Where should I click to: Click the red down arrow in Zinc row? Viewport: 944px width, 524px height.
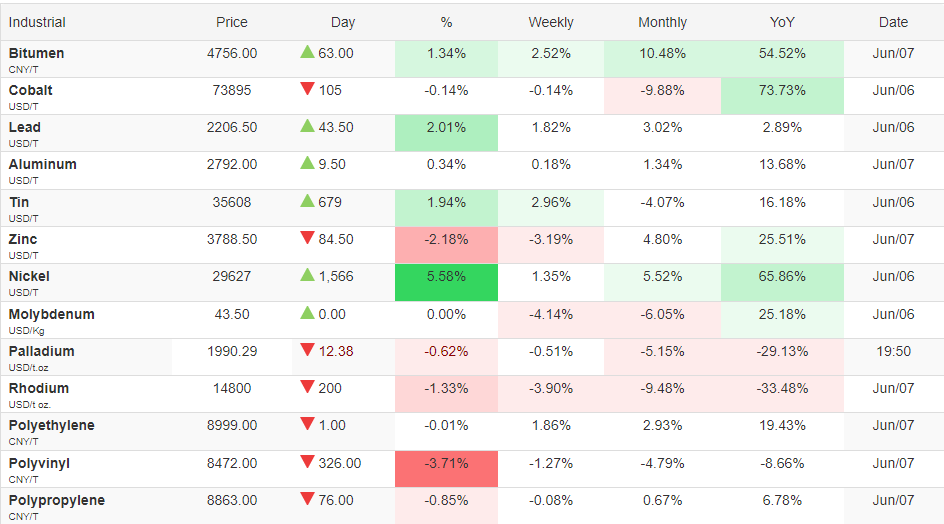[307, 239]
